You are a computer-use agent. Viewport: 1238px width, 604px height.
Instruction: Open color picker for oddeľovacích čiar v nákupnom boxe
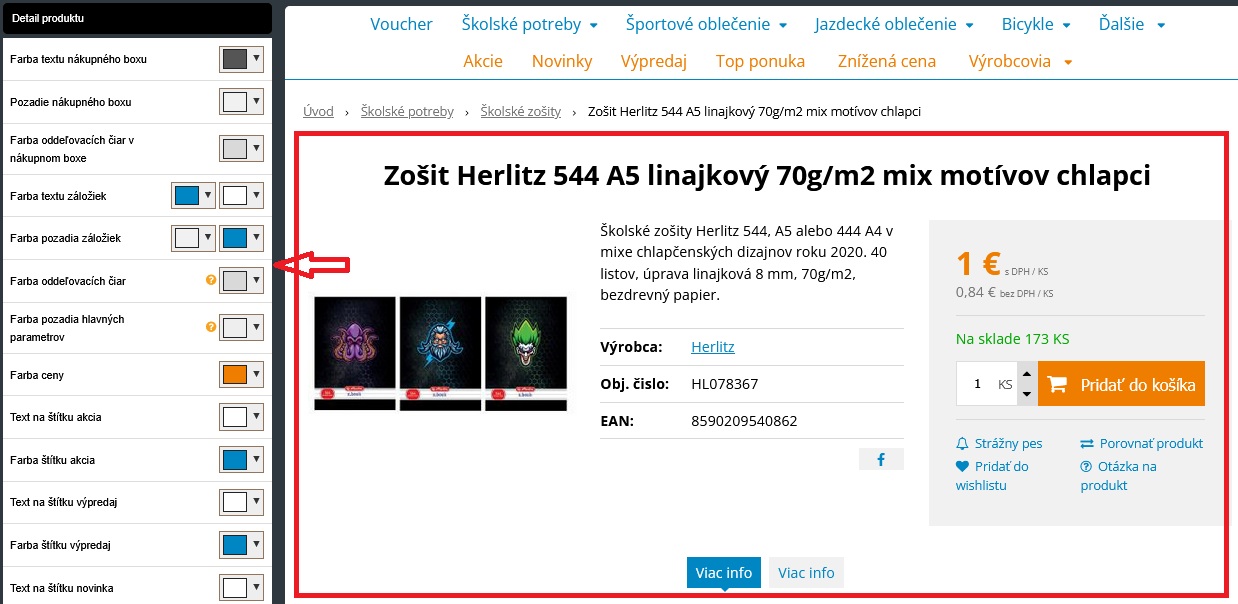[x=241, y=149]
